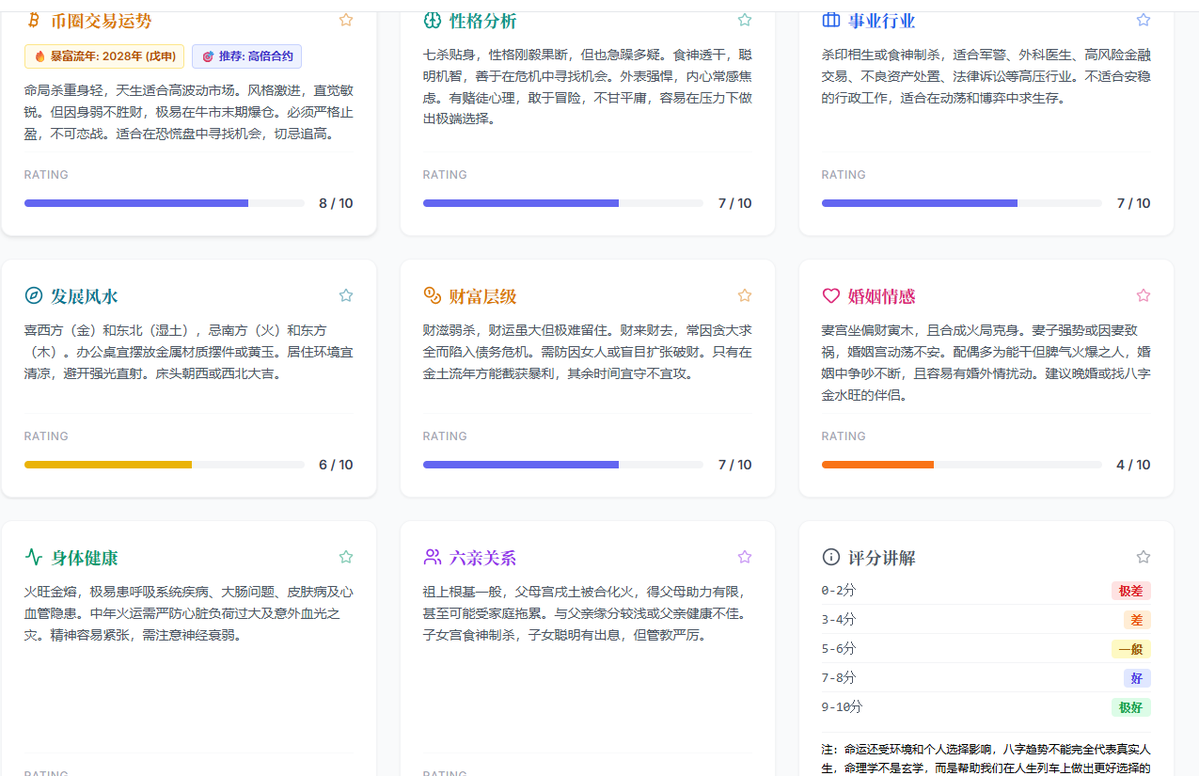Click the 发展风水 yellow rating bar

(108, 465)
